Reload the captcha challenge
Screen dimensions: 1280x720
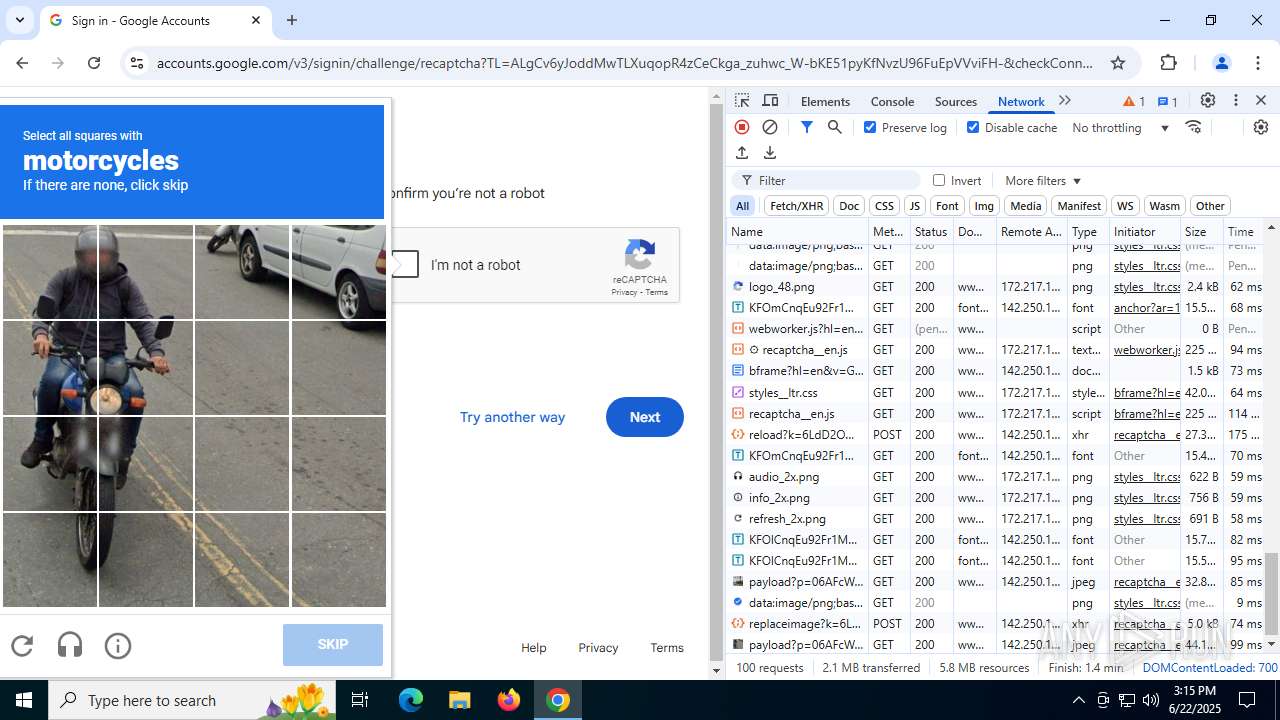pos(22,646)
